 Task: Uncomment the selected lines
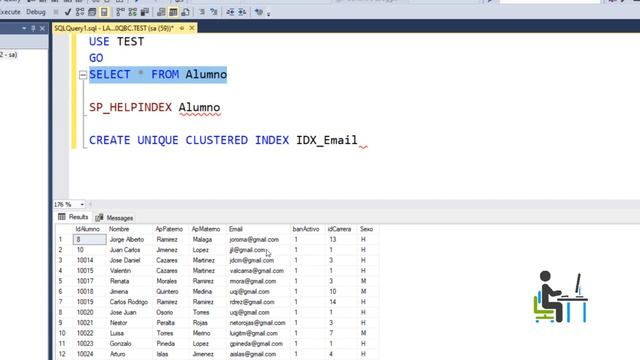[x=213, y=12]
